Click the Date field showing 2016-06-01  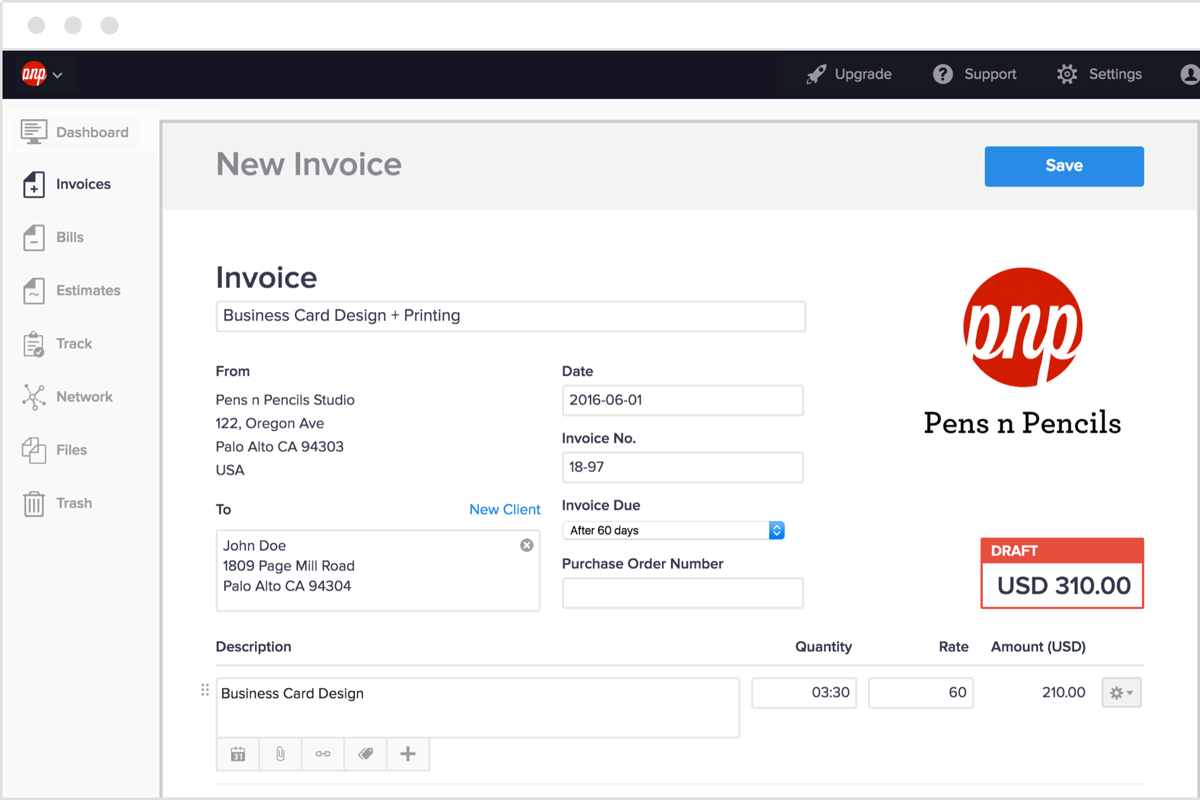point(683,400)
